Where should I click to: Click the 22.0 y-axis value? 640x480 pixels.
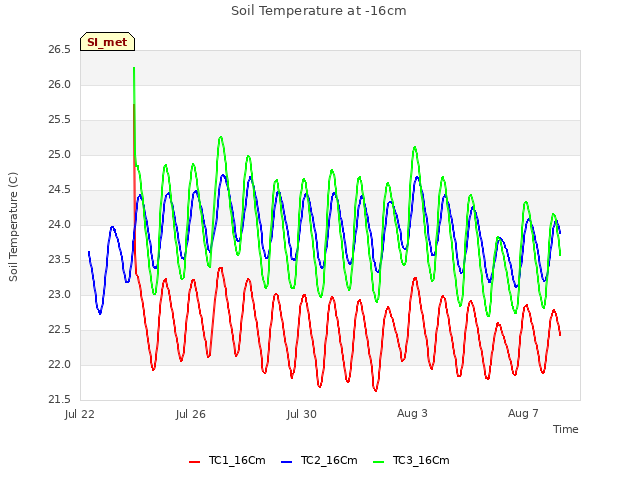(x=60, y=365)
